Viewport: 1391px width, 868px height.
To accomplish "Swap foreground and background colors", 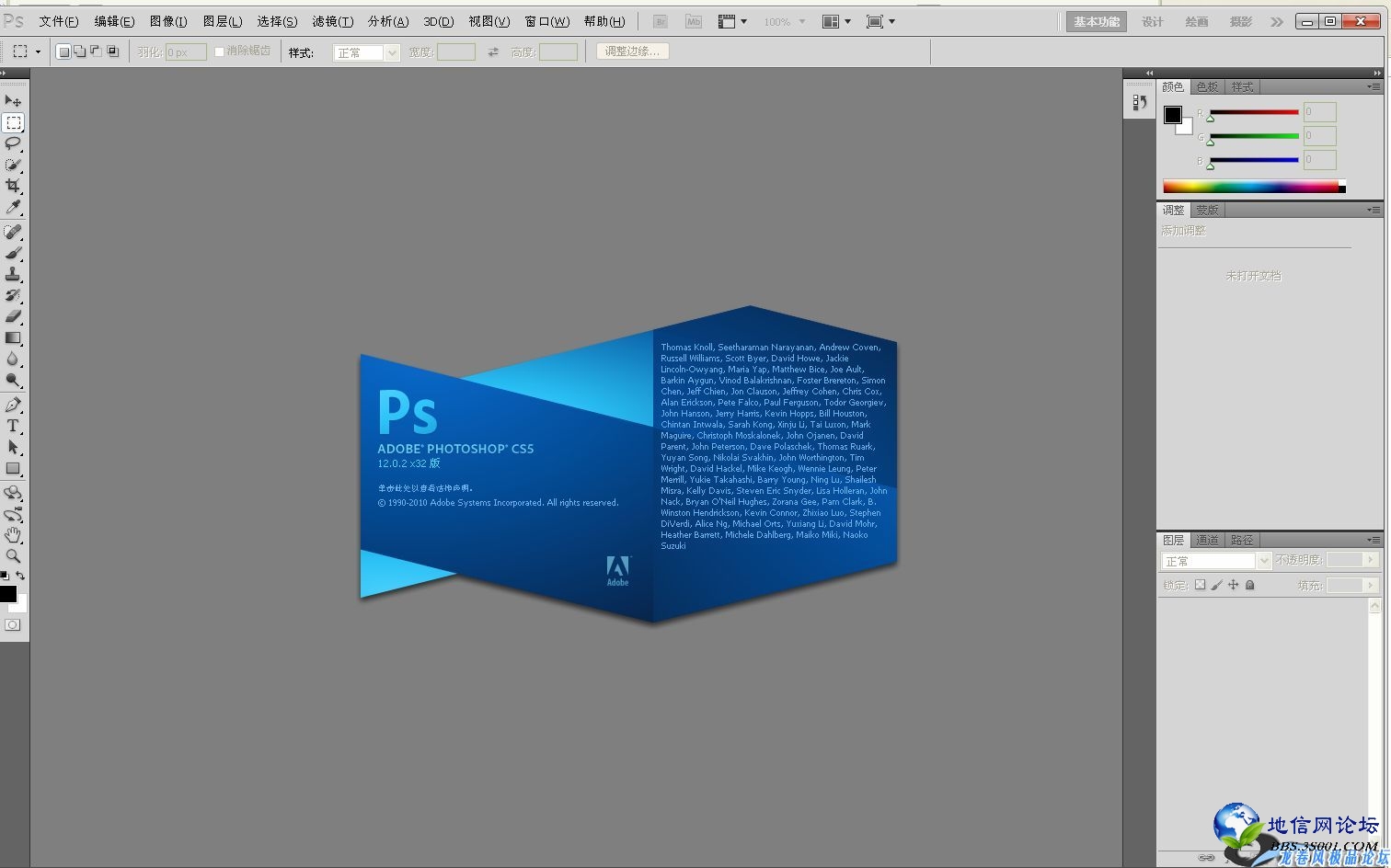I will coord(20,576).
